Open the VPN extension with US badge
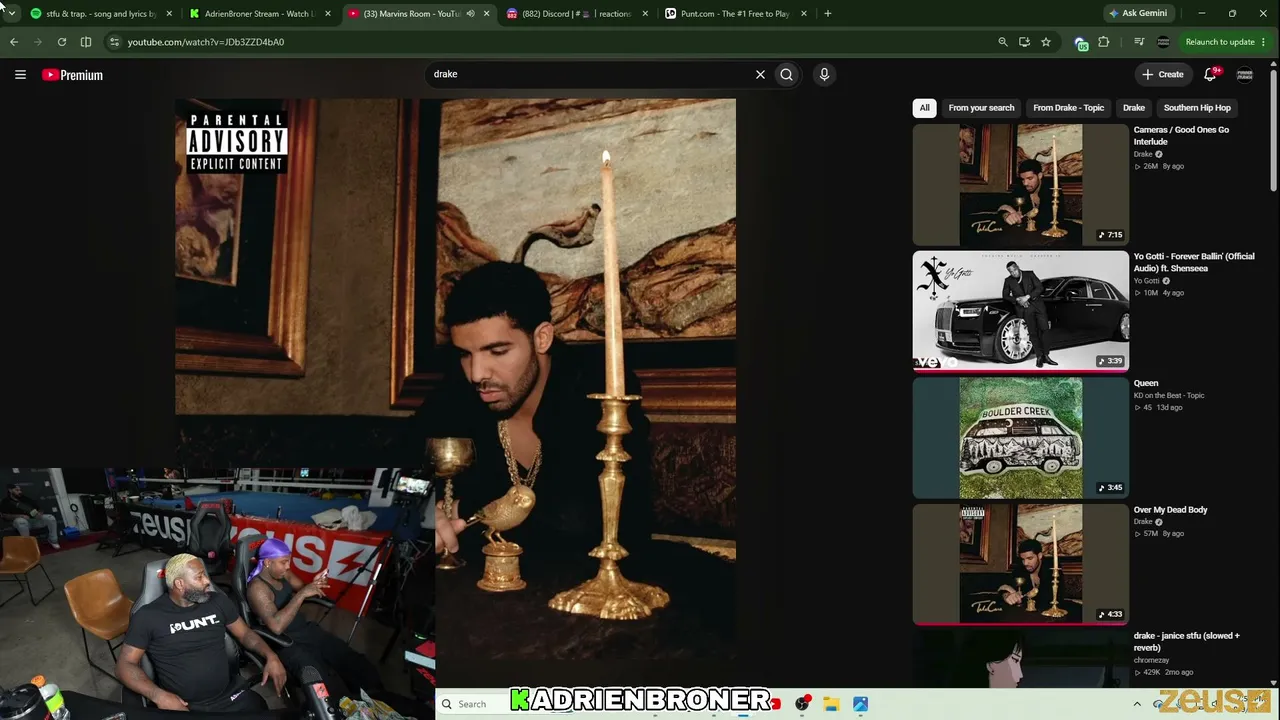Screen dimensions: 1280x720 pyautogui.click(x=1081, y=42)
